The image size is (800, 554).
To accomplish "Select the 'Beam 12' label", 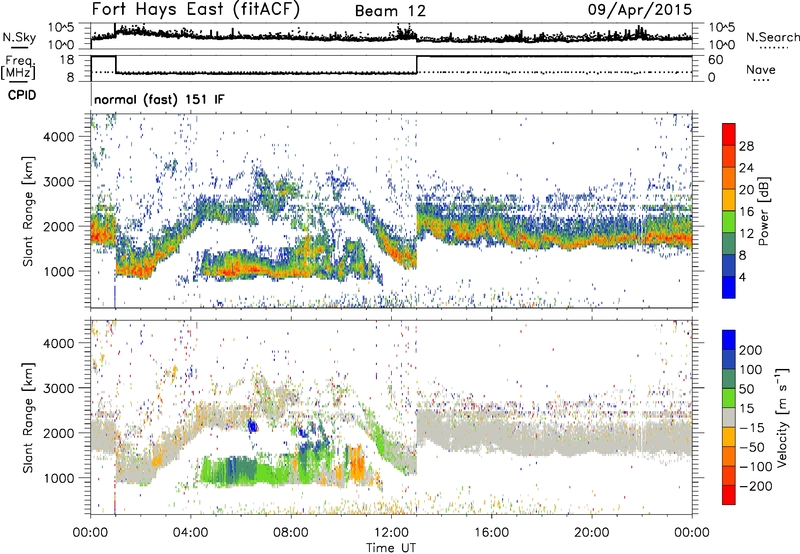I will 390,11.
